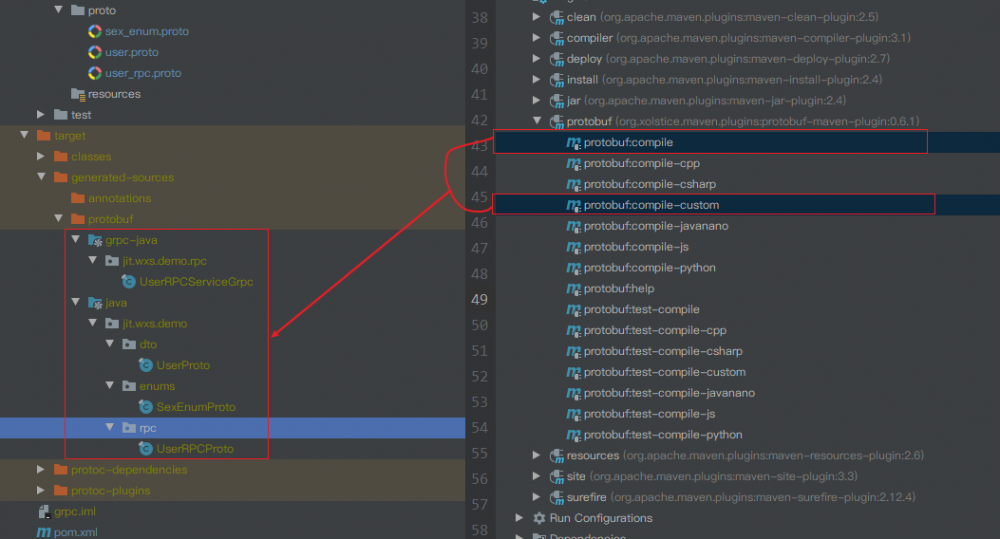This screenshot has width=1000, height=539.
Task: Click the enums package folder icon
Action: [x=129, y=386]
